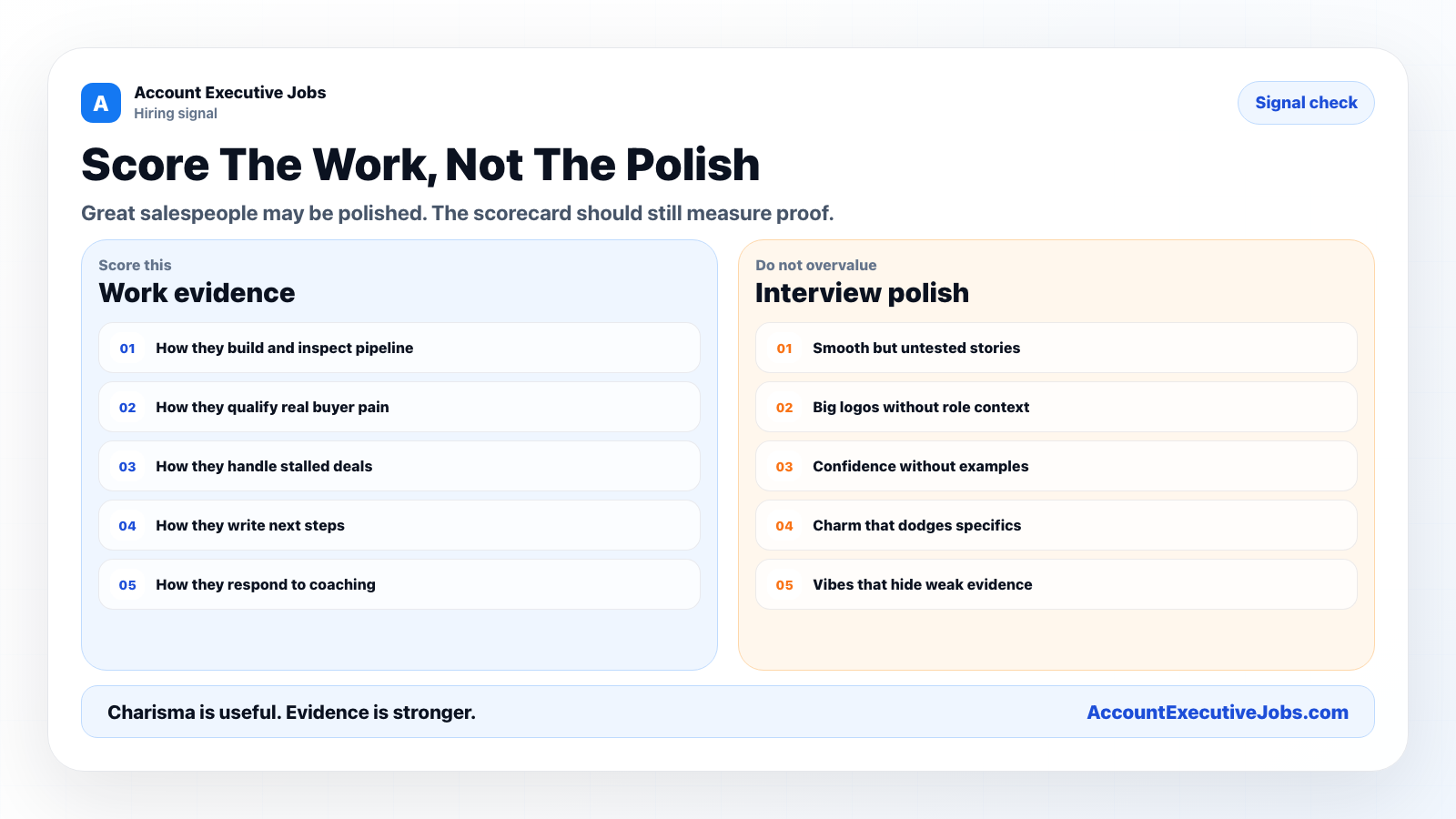This screenshot has height=819, width=1456.
Task: Select How they write next steps row
Action: click(399, 525)
